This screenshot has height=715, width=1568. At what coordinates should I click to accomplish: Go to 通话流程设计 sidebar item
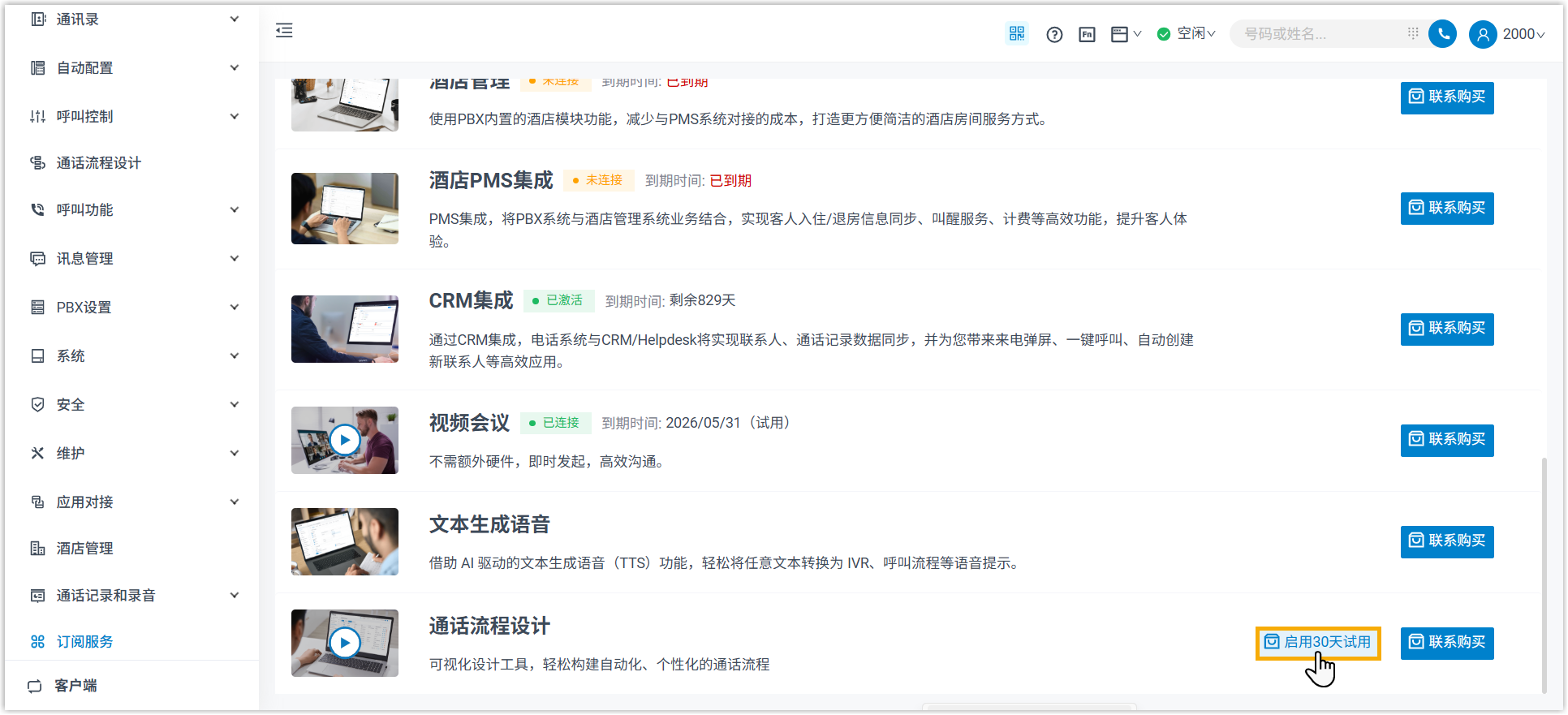98,163
